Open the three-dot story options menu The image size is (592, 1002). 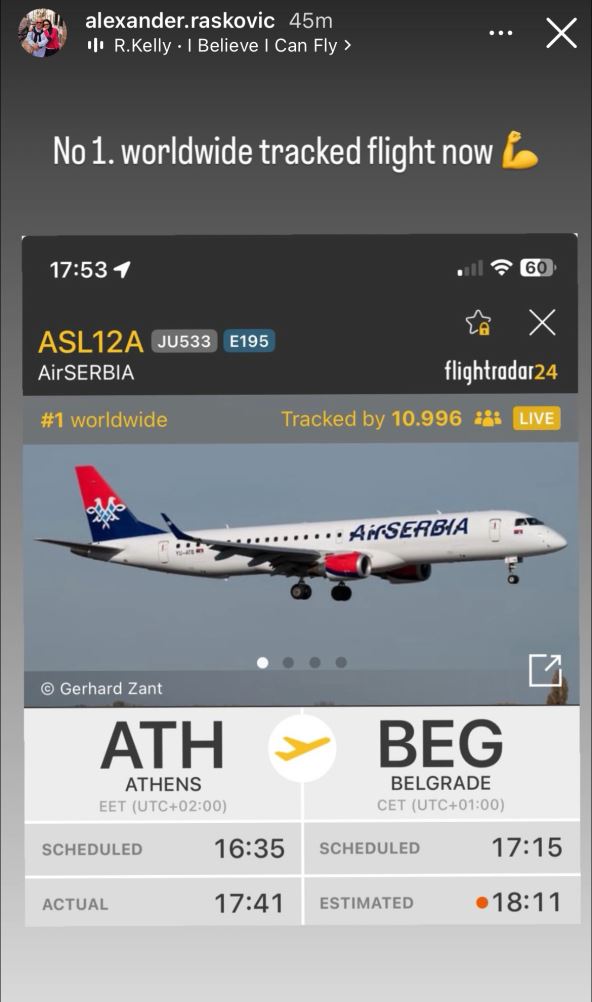coord(501,33)
